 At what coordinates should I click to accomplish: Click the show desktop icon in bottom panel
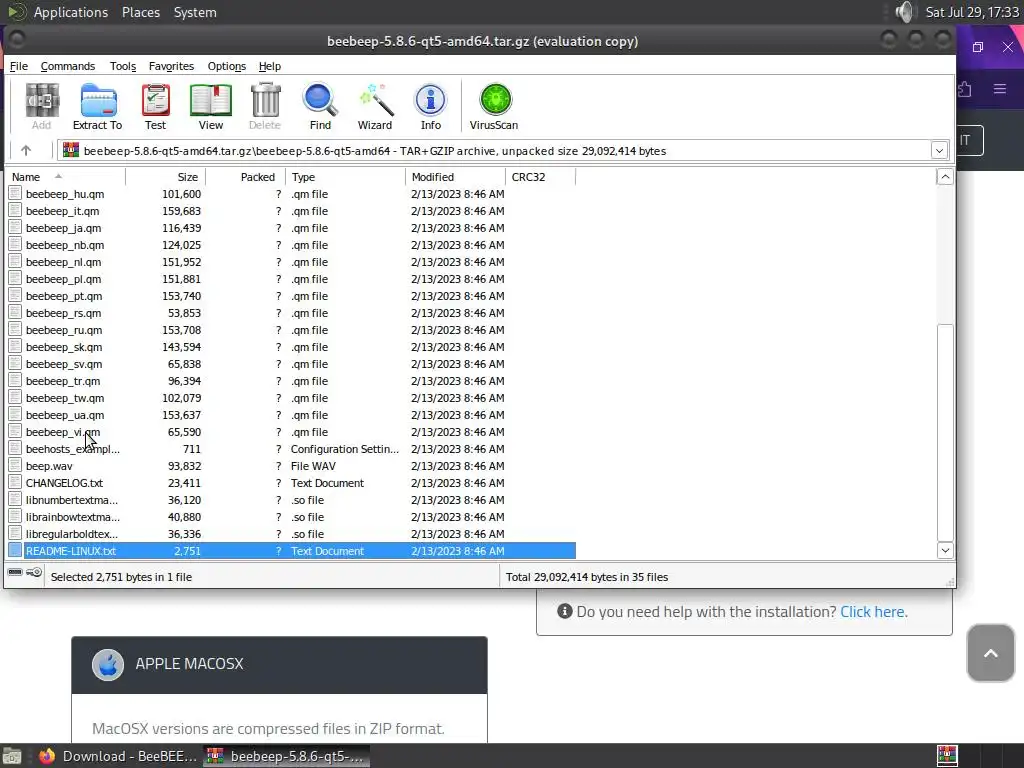click(x=12, y=756)
